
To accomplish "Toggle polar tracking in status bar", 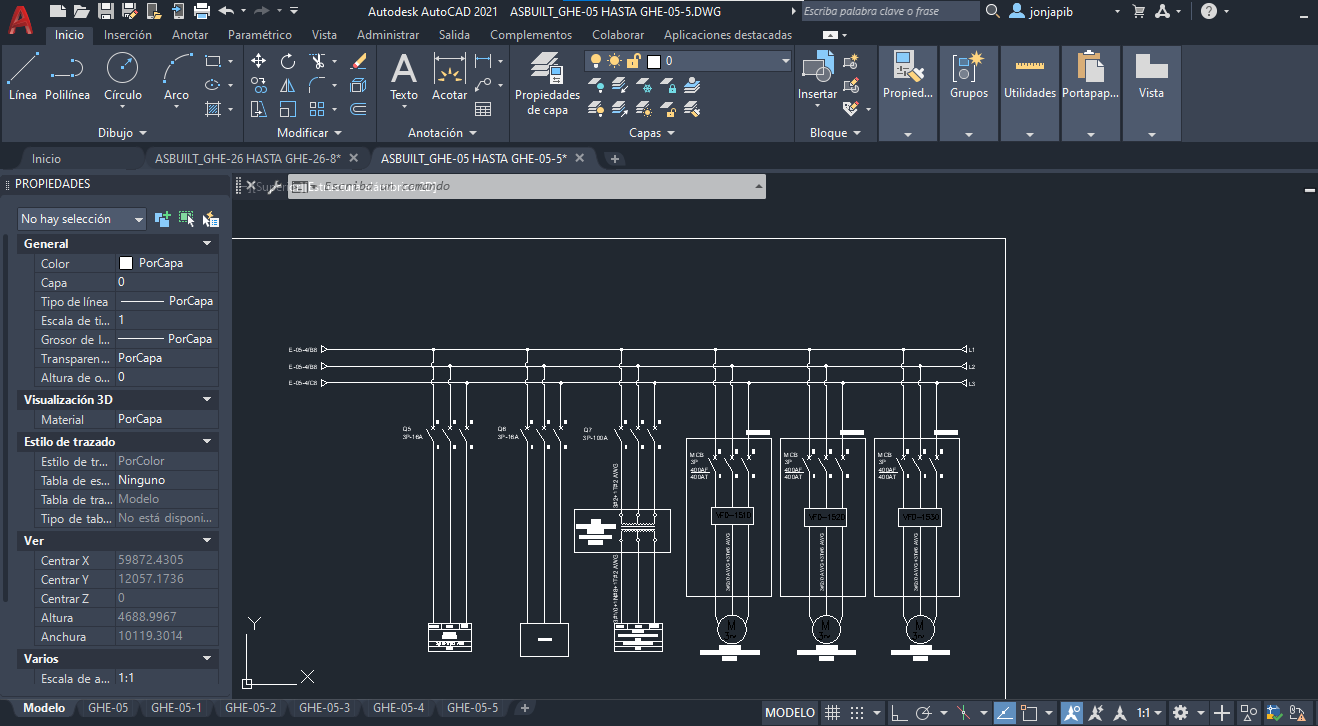I will coord(925,713).
